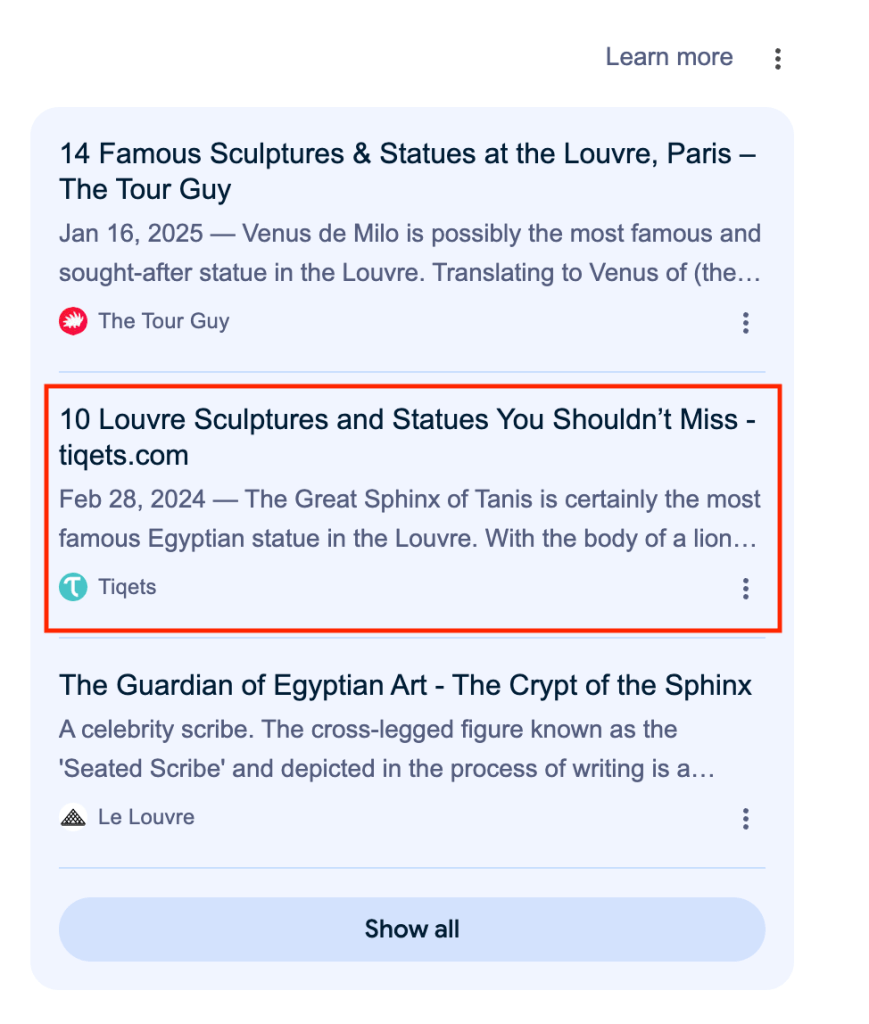869x1024 pixels.
Task: Click the Feb 28, 2024 date text
Action: (132, 499)
